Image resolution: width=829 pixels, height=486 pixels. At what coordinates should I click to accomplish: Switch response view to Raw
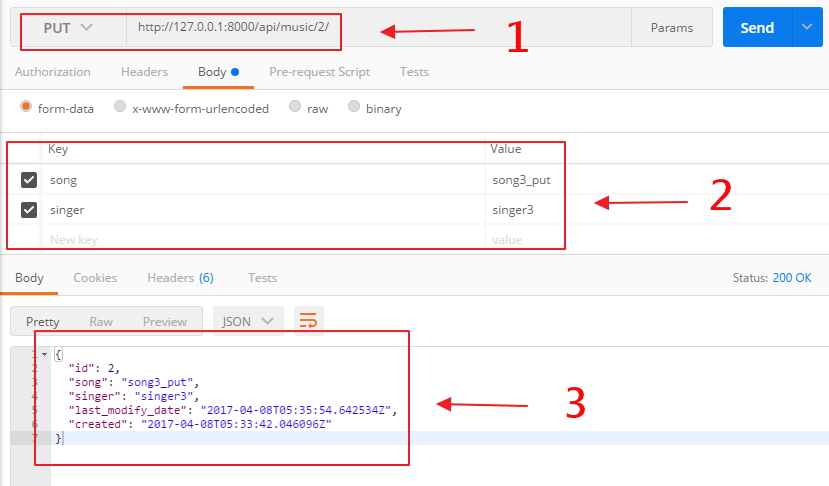pyautogui.click(x=101, y=322)
